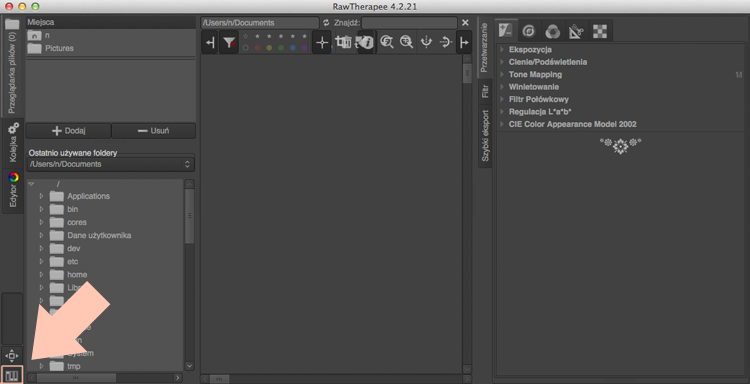
Task: Open the Ostatnio używane foldery dropdown
Action: click(110, 164)
